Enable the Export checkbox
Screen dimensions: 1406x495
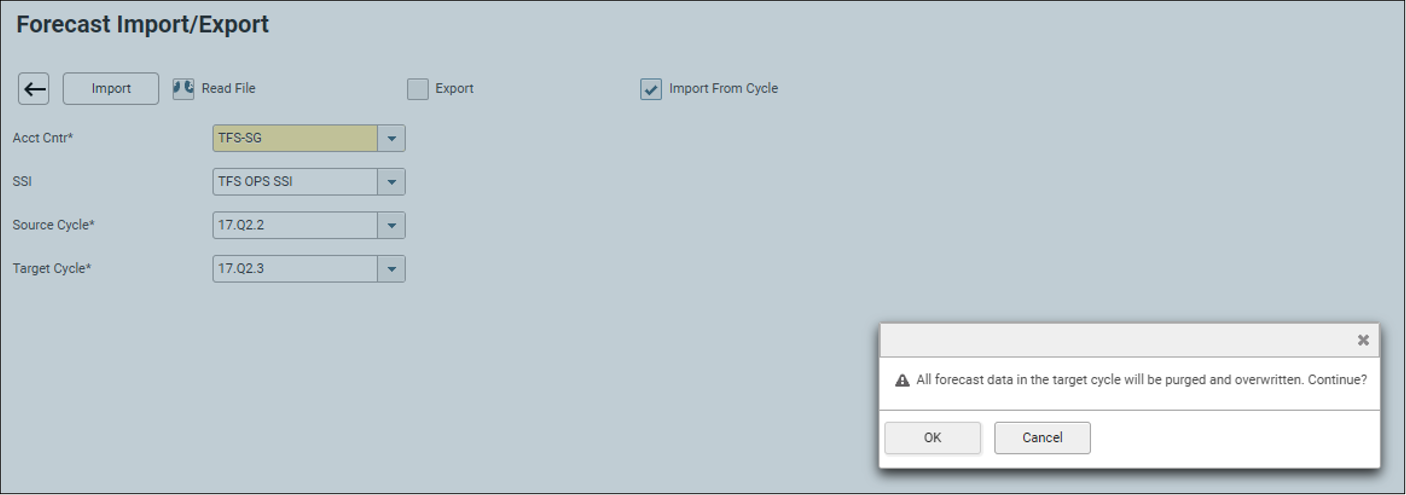click(x=418, y=89)
